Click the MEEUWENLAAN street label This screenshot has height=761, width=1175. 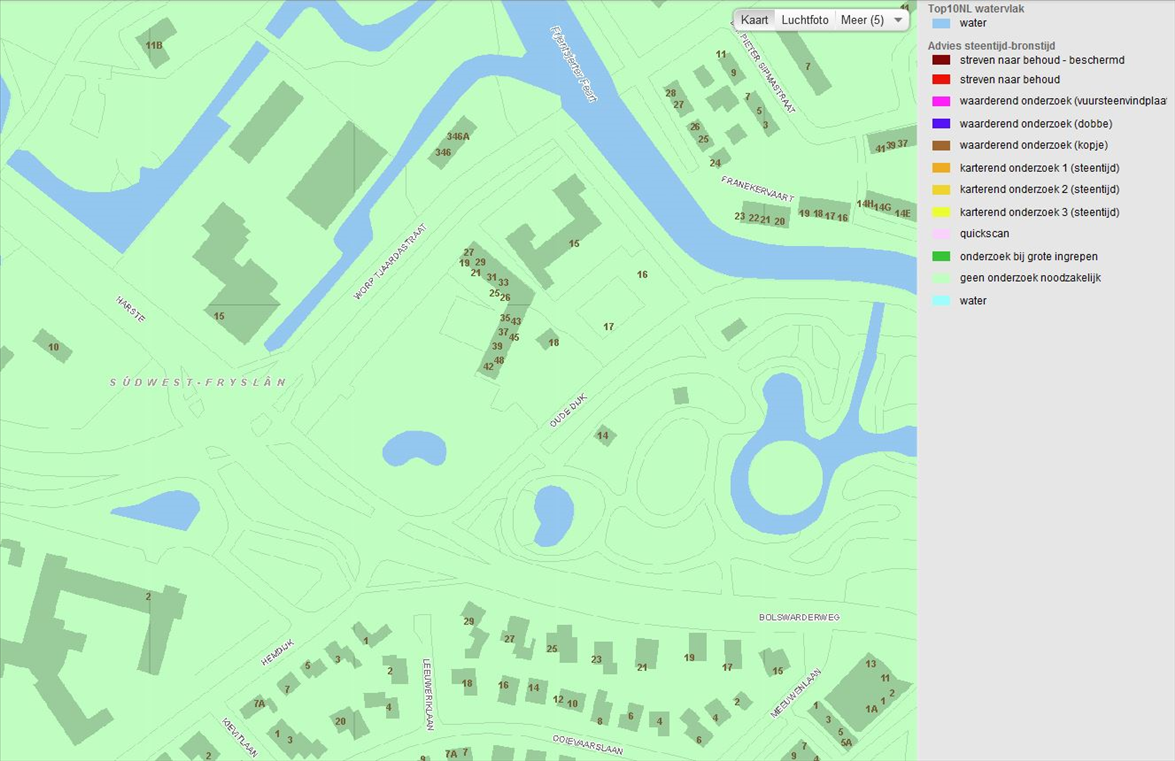[x=796, y=693]
